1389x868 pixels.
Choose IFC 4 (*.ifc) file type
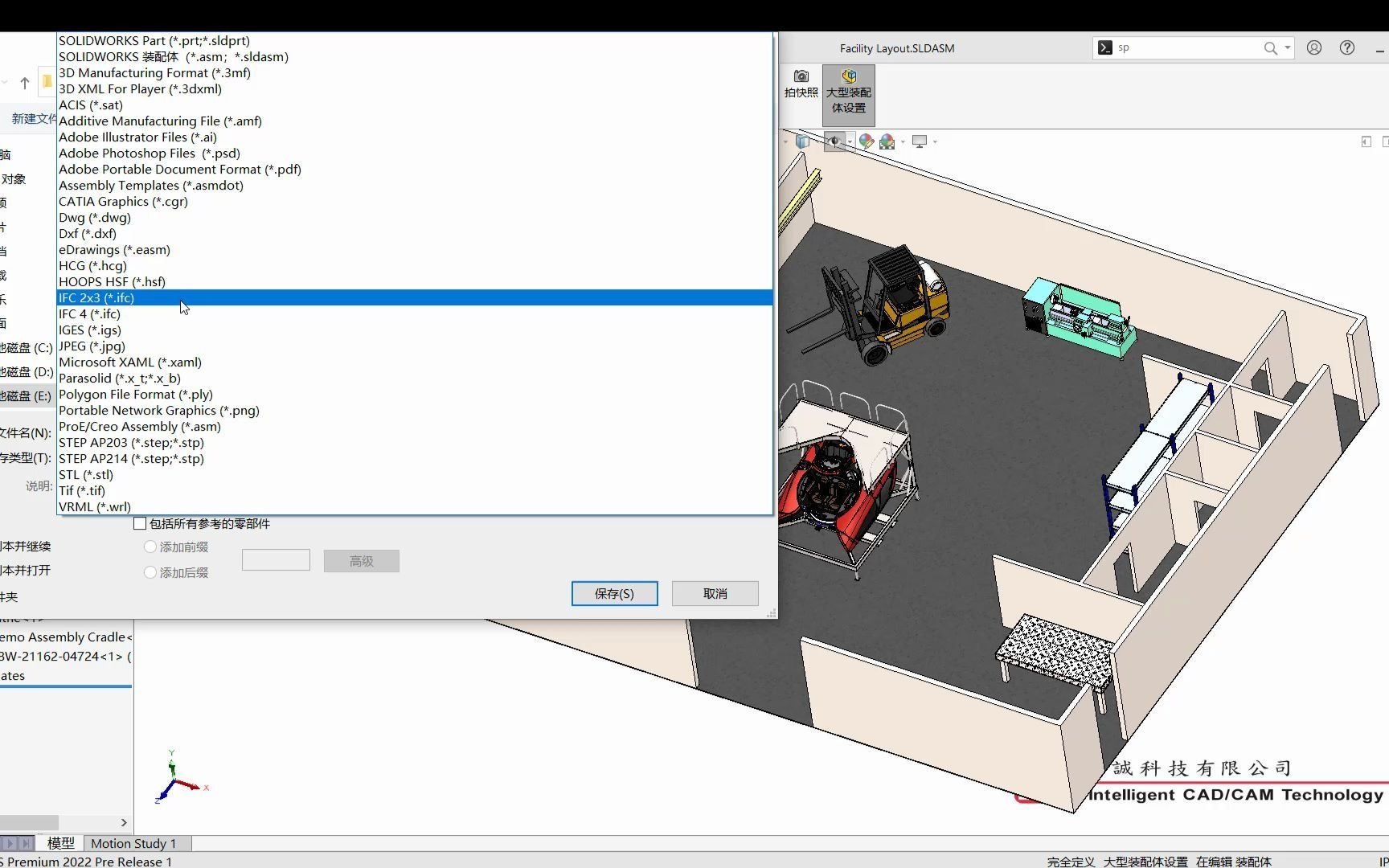point(89,313)
